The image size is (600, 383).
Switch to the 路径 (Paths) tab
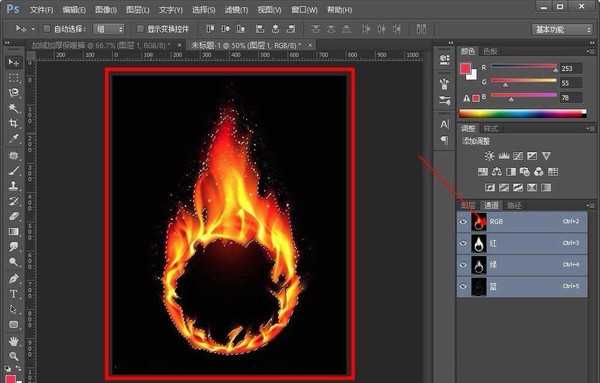tap(514, 205)
